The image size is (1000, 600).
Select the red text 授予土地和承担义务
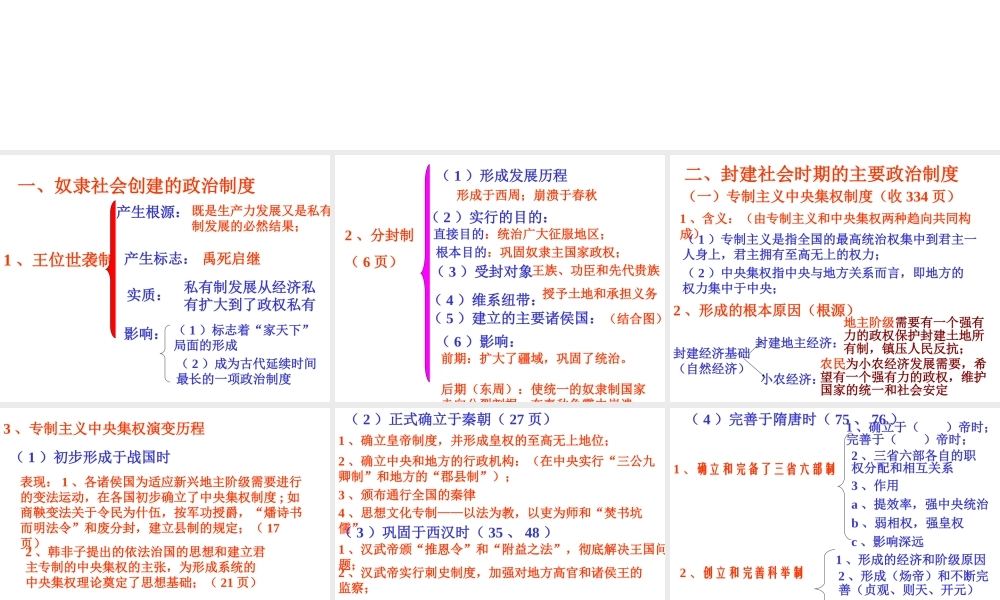(599, 293)
